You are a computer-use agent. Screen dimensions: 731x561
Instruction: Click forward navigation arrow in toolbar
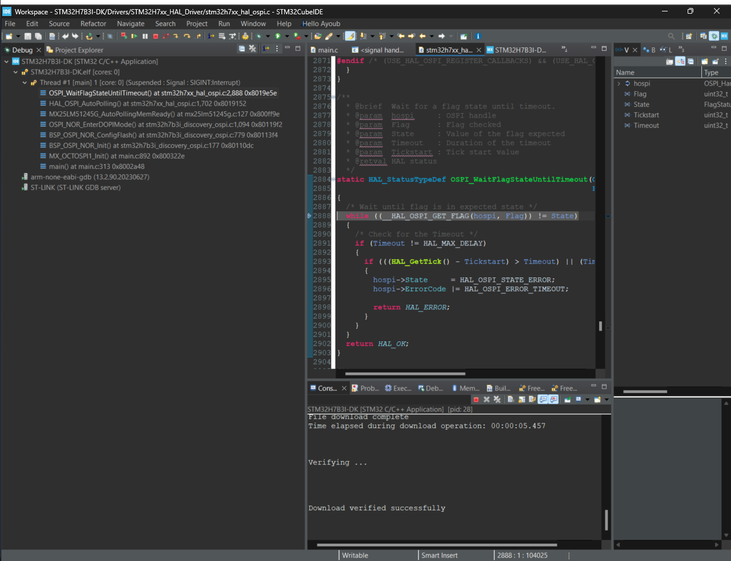coord(441,36)
